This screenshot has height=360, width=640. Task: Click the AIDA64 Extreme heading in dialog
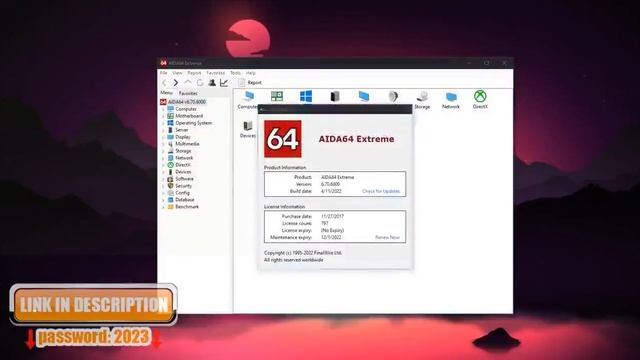pos(356,139)
